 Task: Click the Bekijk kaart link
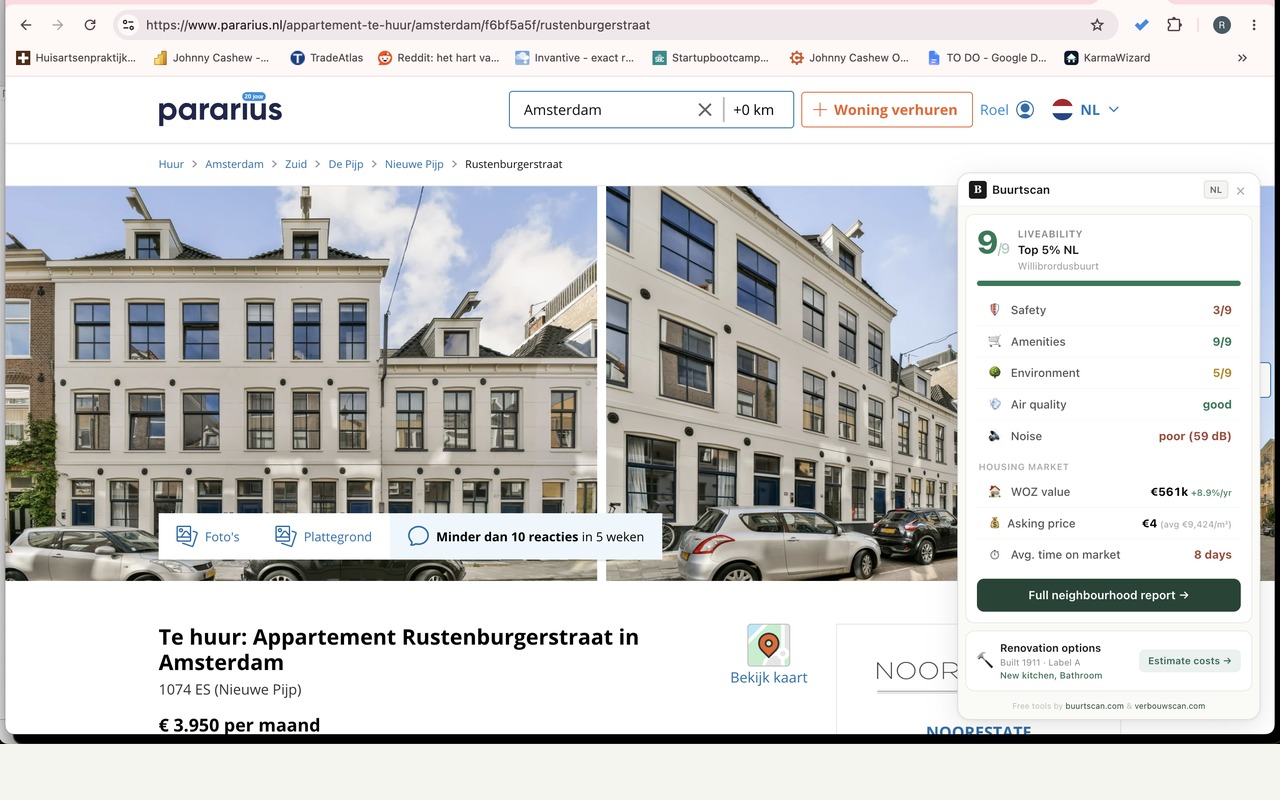[768, 678]
